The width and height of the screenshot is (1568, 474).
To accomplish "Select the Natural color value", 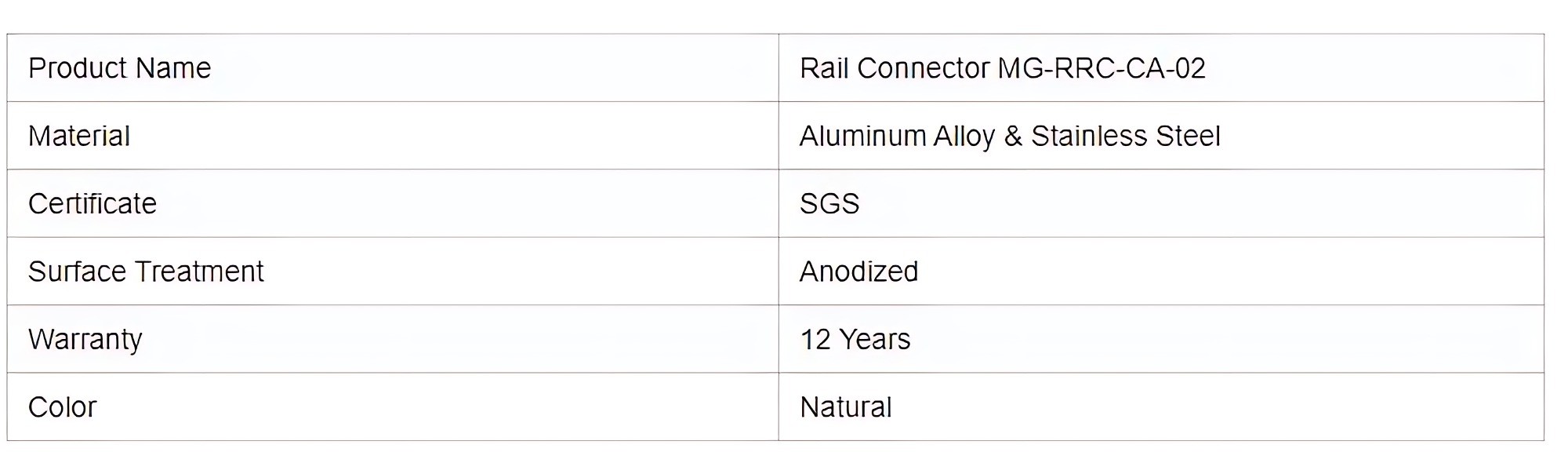I will coord(845,407).
